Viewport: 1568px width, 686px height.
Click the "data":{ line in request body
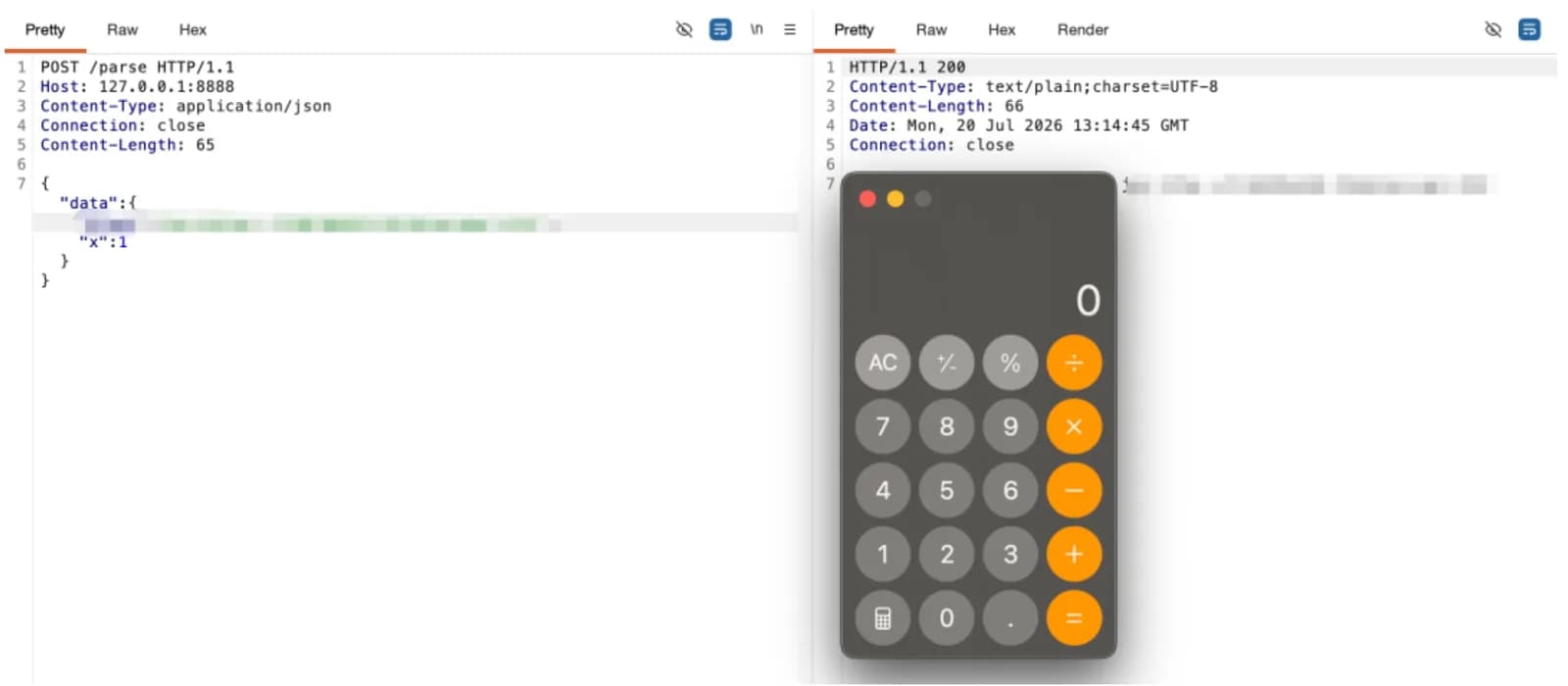(x=98, y=203)
